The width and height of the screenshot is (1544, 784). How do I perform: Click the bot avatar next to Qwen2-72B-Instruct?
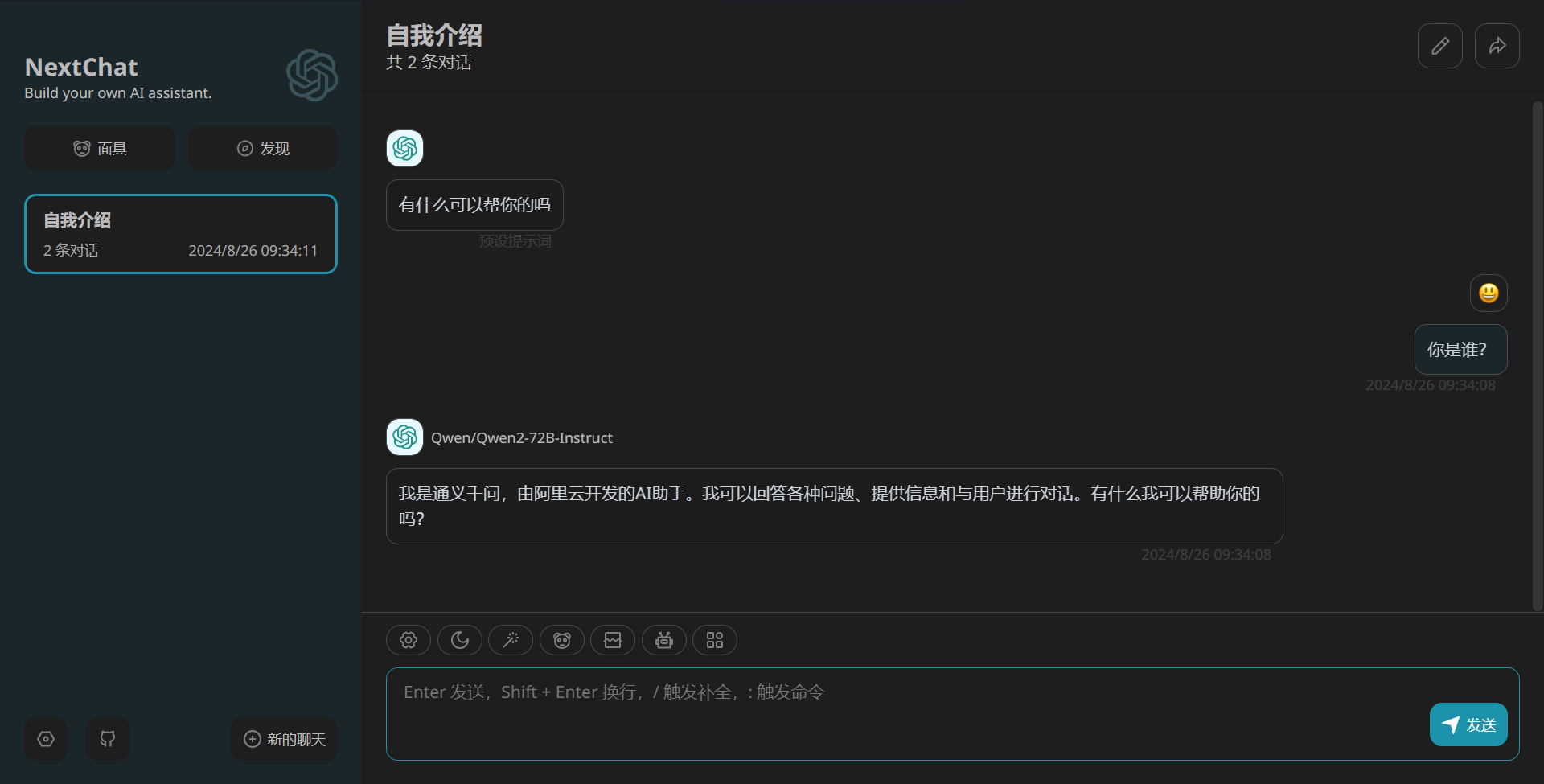tap(404, 437)
